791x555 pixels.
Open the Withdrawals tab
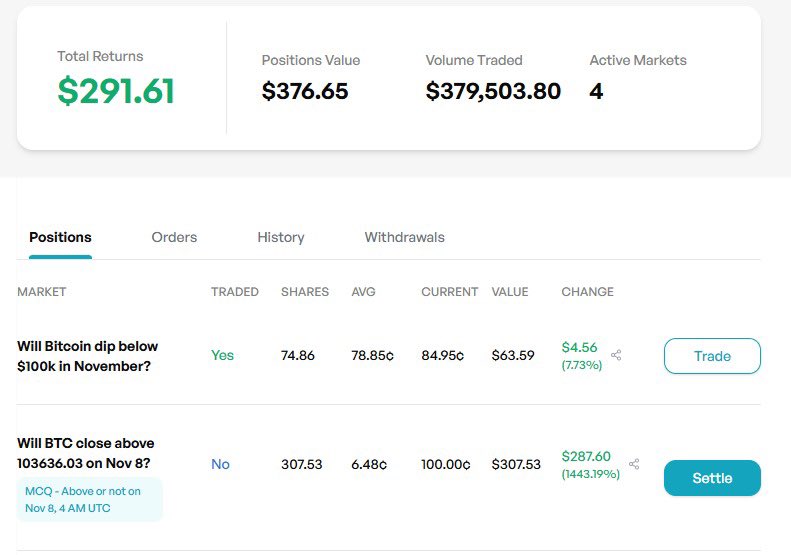pyautogui.click(x=405, y=237)
